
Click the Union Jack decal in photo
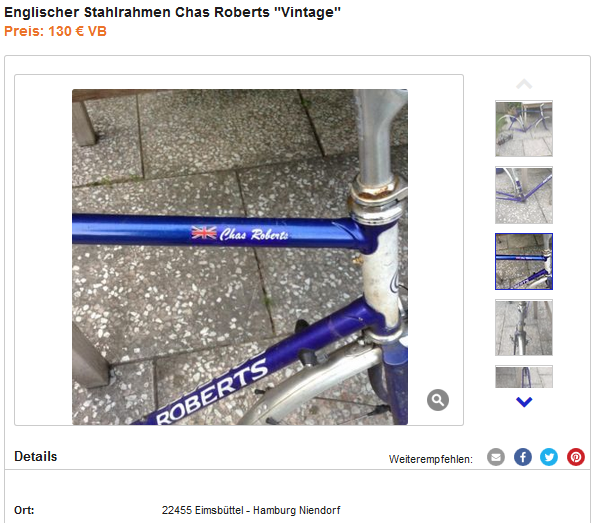pyautogui.click(x=204, y=232)
